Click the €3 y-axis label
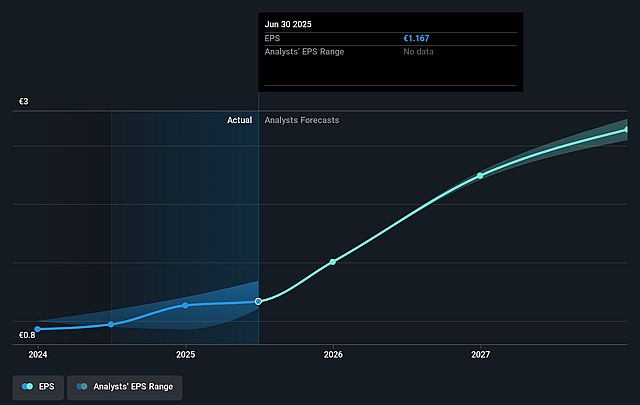640x405 pixels. (x=23, y=102)
